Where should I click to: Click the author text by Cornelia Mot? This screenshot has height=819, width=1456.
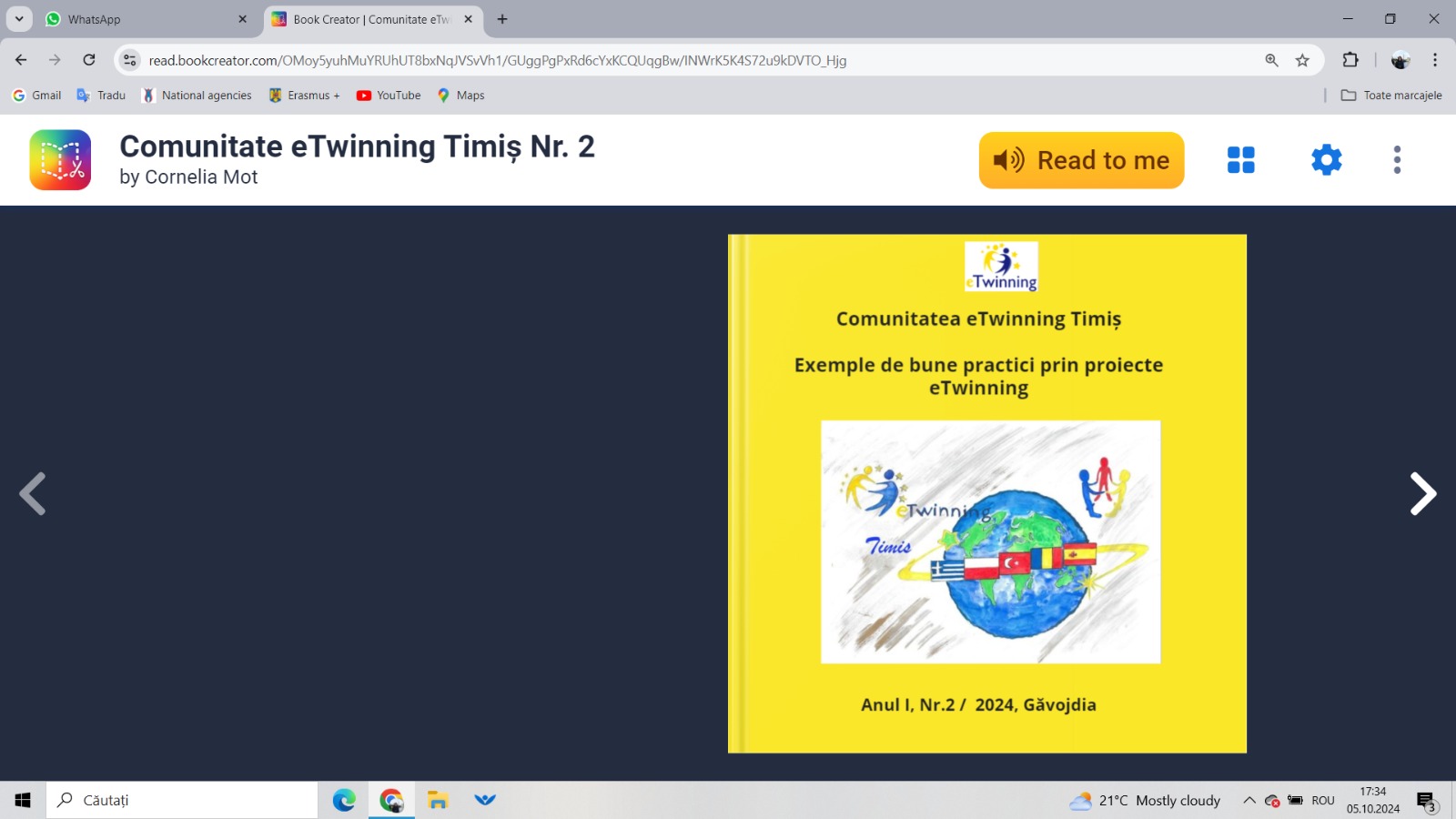coord(188,177)
